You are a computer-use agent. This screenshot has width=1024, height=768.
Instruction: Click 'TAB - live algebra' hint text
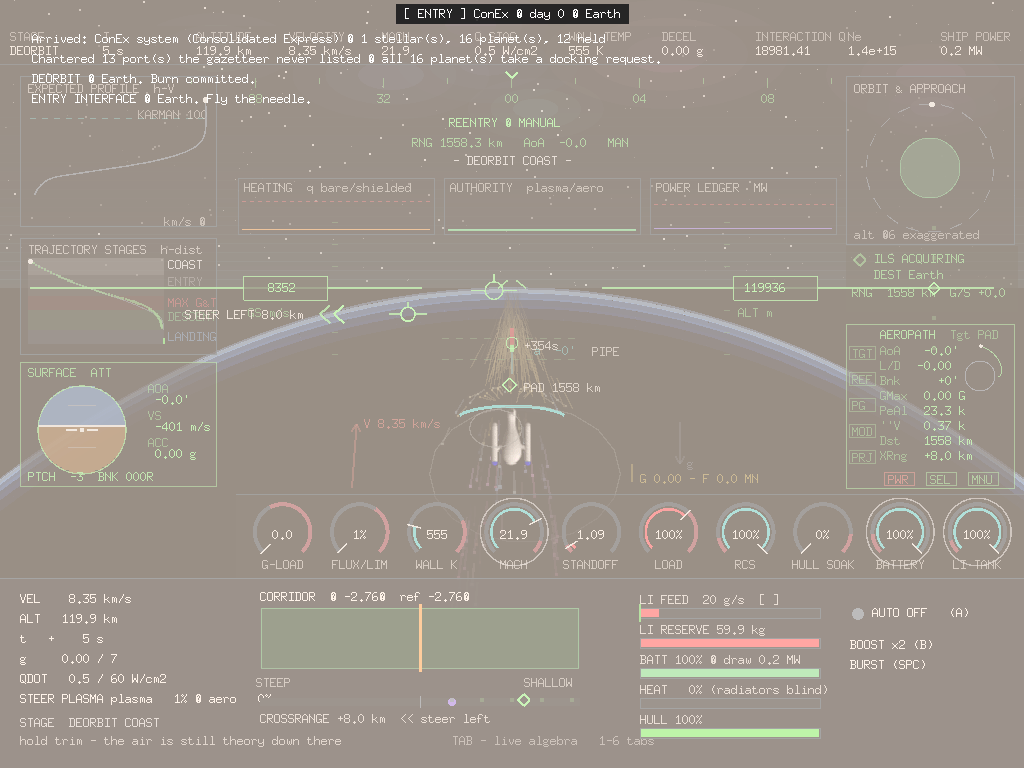click(515, 741)
